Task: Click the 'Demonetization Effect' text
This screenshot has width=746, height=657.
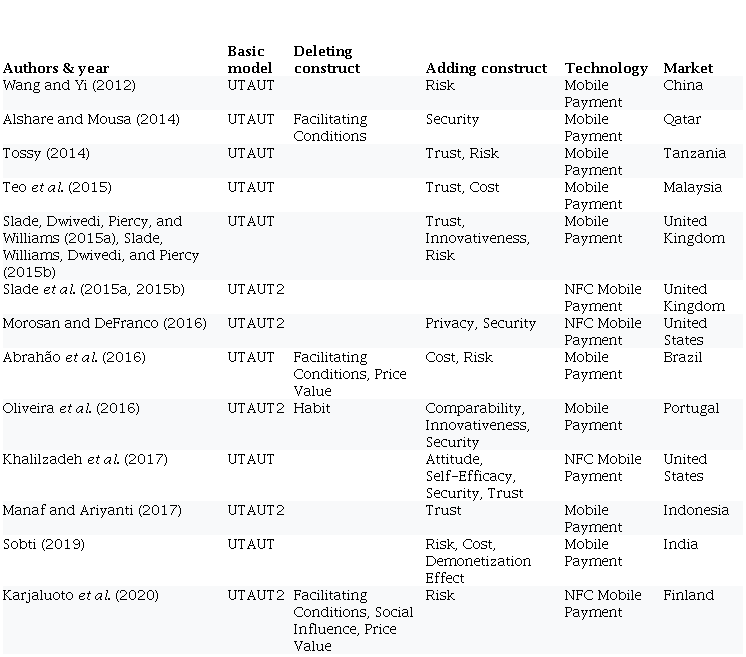Action: (478, 569)
